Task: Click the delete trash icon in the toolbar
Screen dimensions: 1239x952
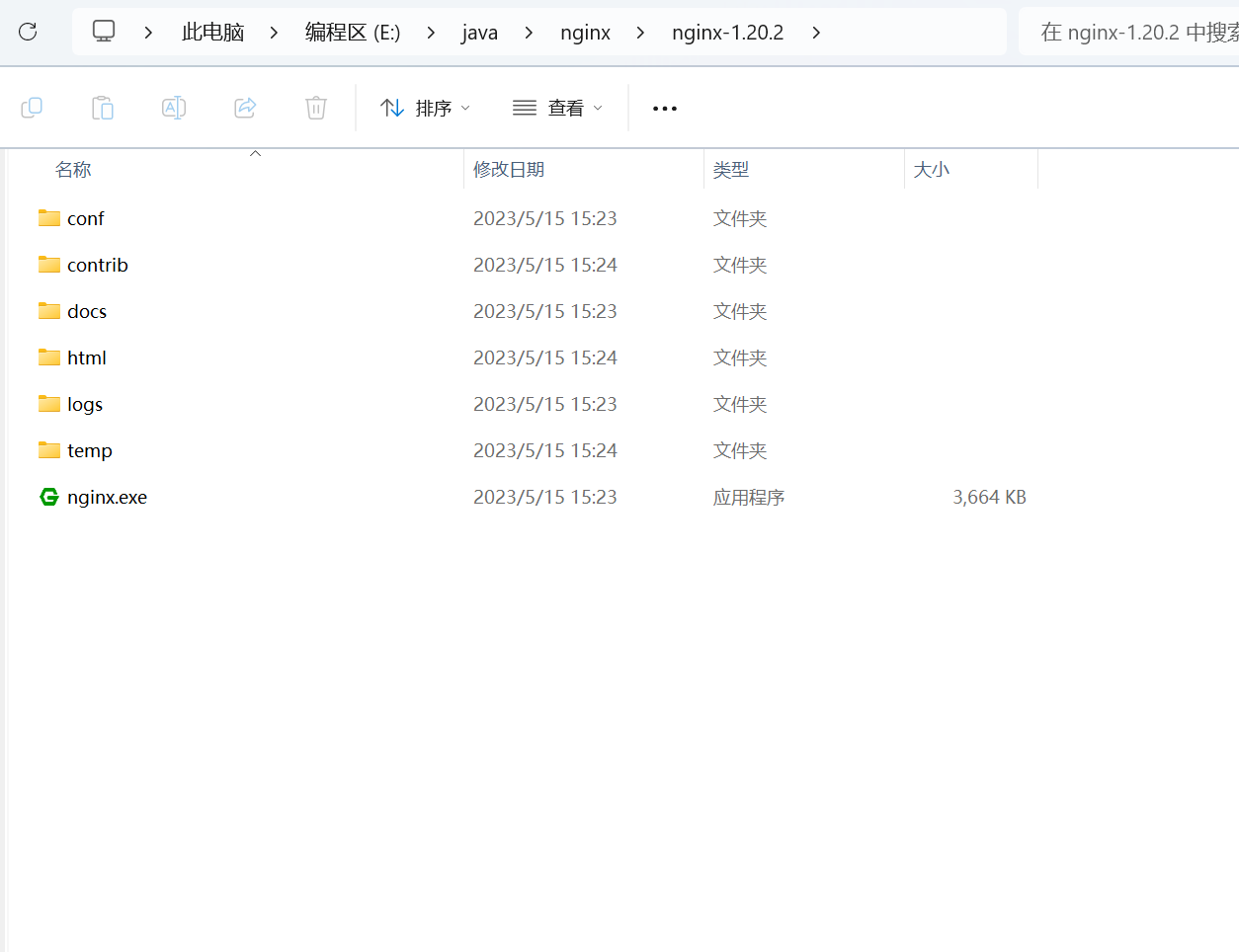Action: (316, 108)
